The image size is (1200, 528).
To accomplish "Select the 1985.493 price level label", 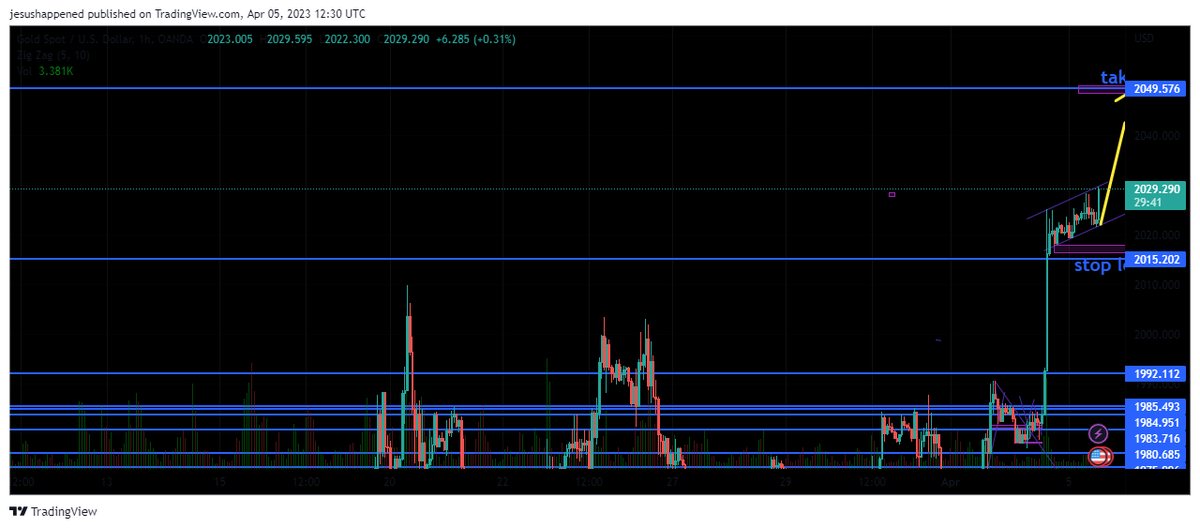I will [x=1156, y=407].
